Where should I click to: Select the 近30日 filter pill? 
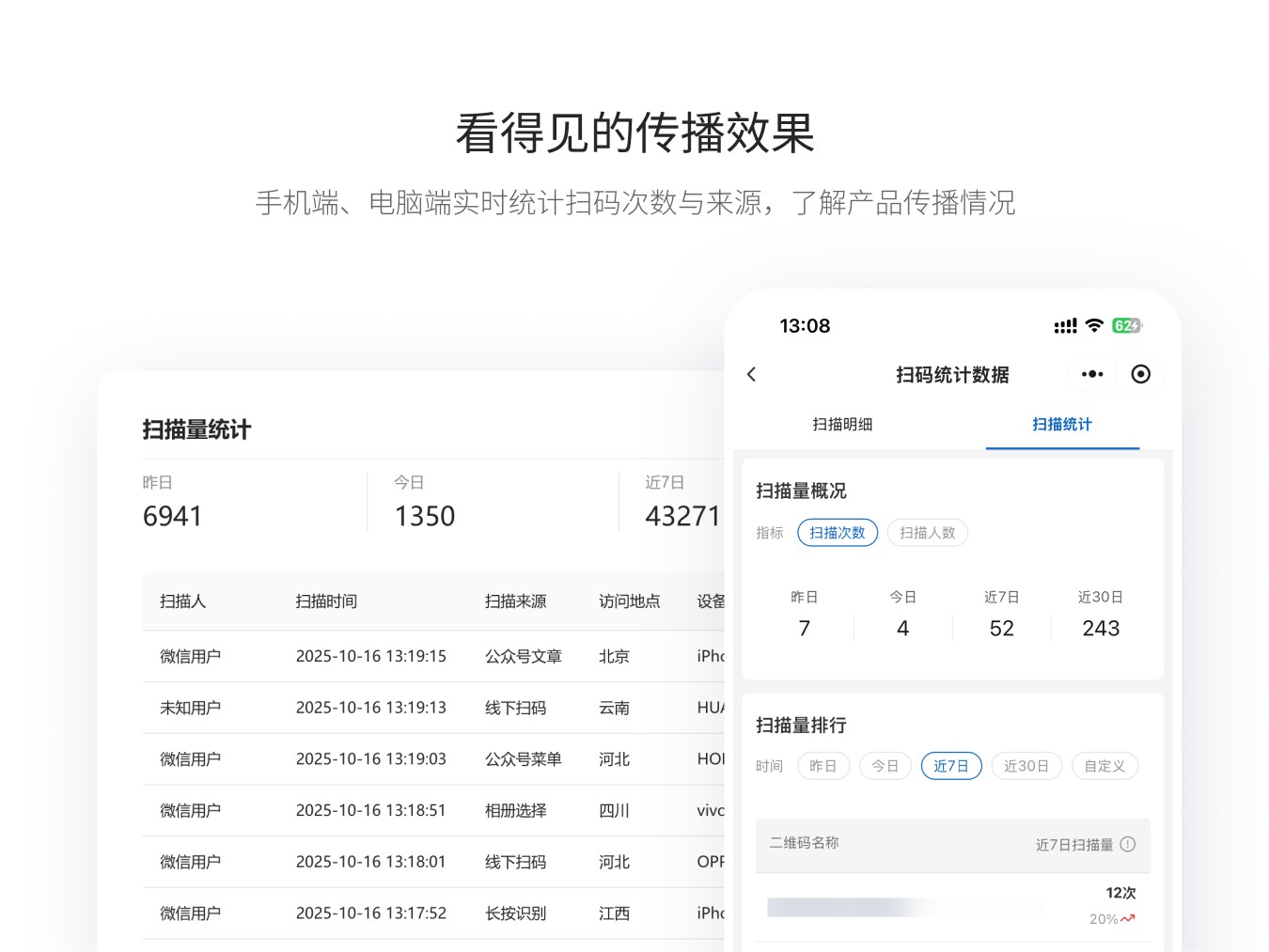pos(1026,766)
